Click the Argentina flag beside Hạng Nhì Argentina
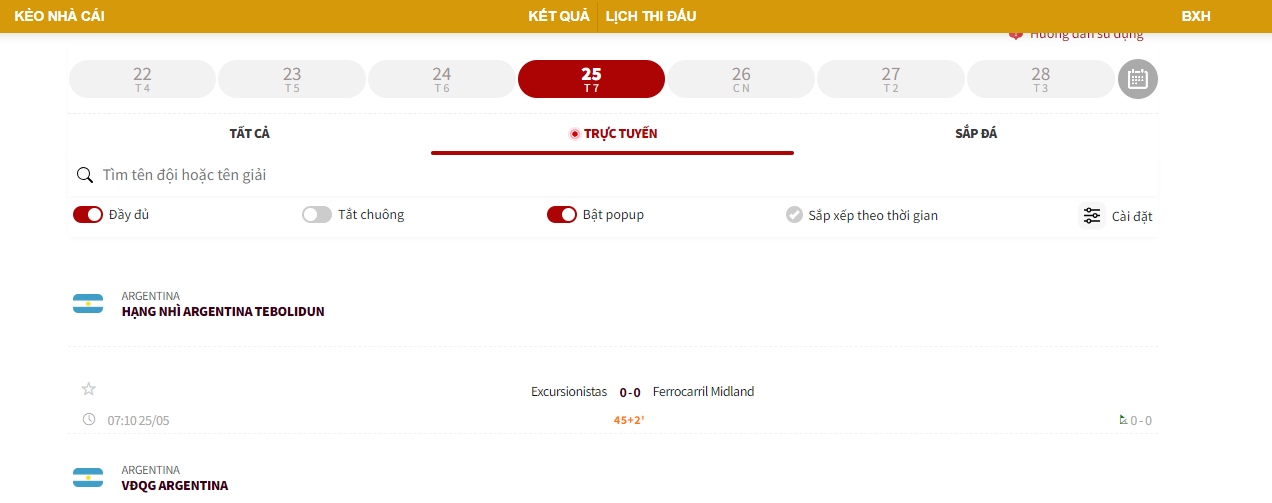This screenshot has height=503, width=1272. click(88, 303)
